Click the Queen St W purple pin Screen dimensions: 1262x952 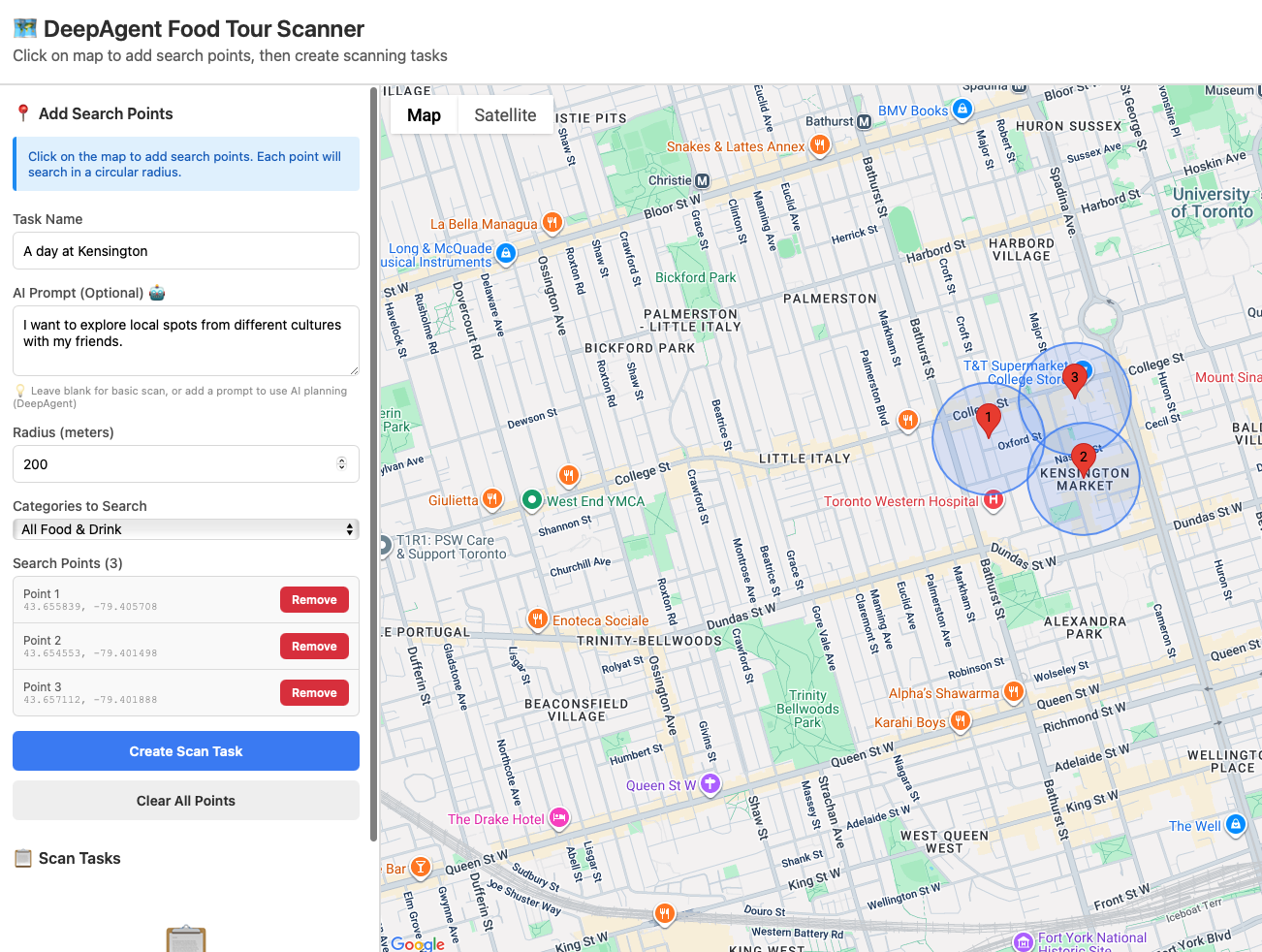click(710, 783)
